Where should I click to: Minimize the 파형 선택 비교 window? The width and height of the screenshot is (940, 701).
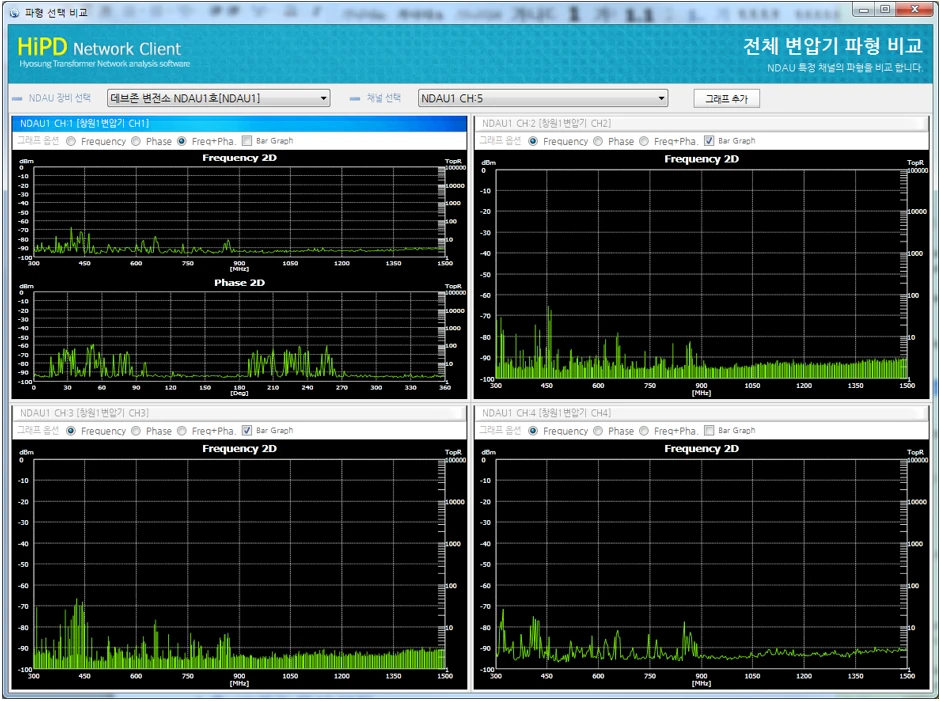coord(864,10)
